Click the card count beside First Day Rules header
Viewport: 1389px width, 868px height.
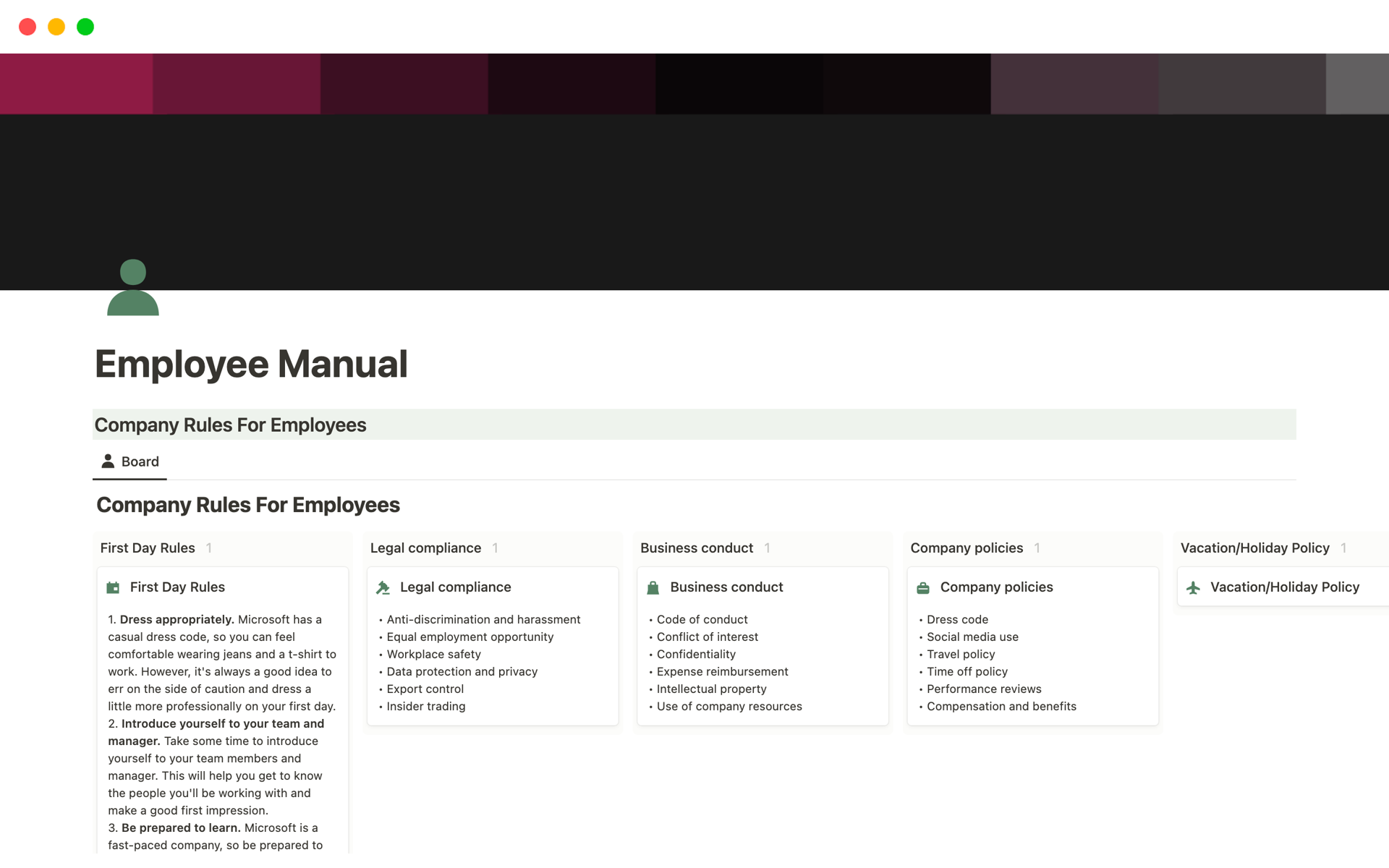tap(210, 548)
